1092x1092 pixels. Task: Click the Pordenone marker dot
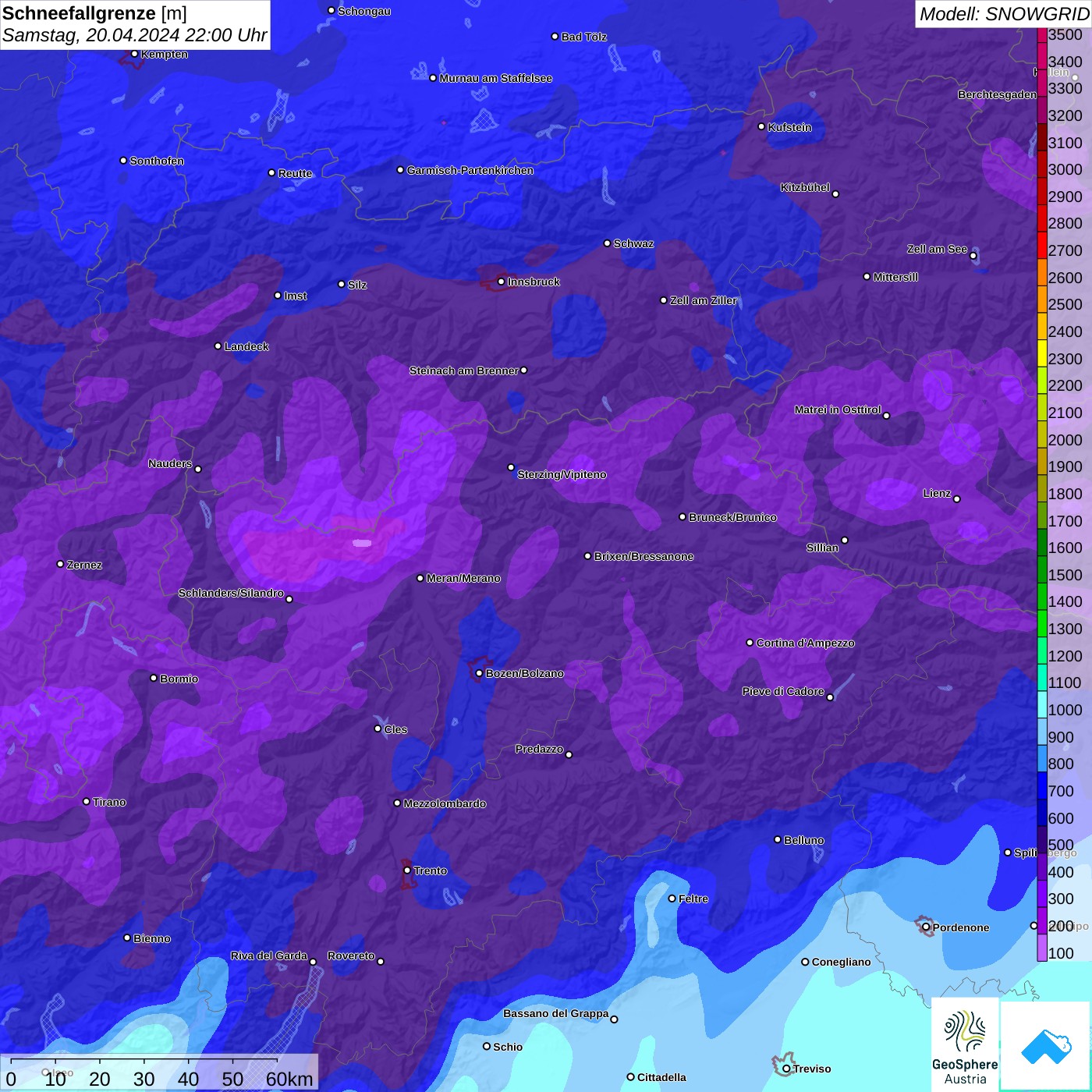[x=926, y=927]
